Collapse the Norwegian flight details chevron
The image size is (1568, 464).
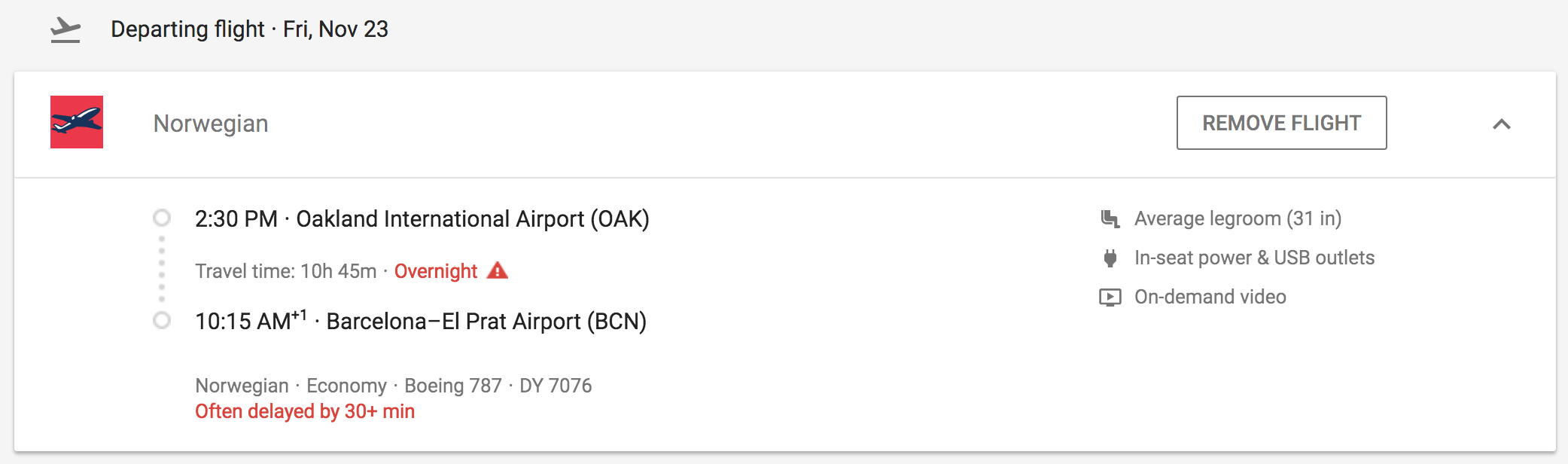pyautogui.click(x=1502, y=124)
